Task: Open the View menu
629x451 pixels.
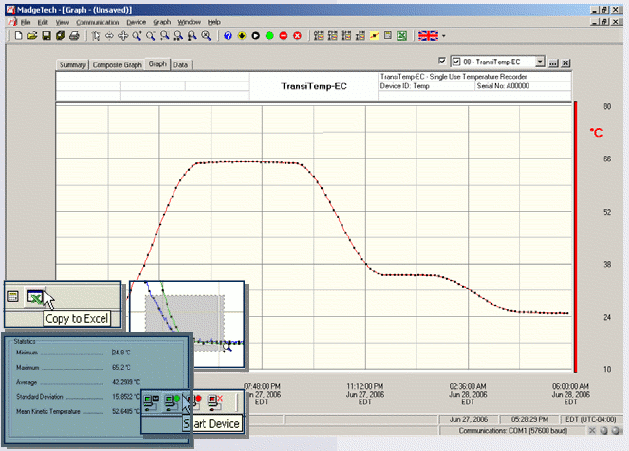Action: point(62,22)
